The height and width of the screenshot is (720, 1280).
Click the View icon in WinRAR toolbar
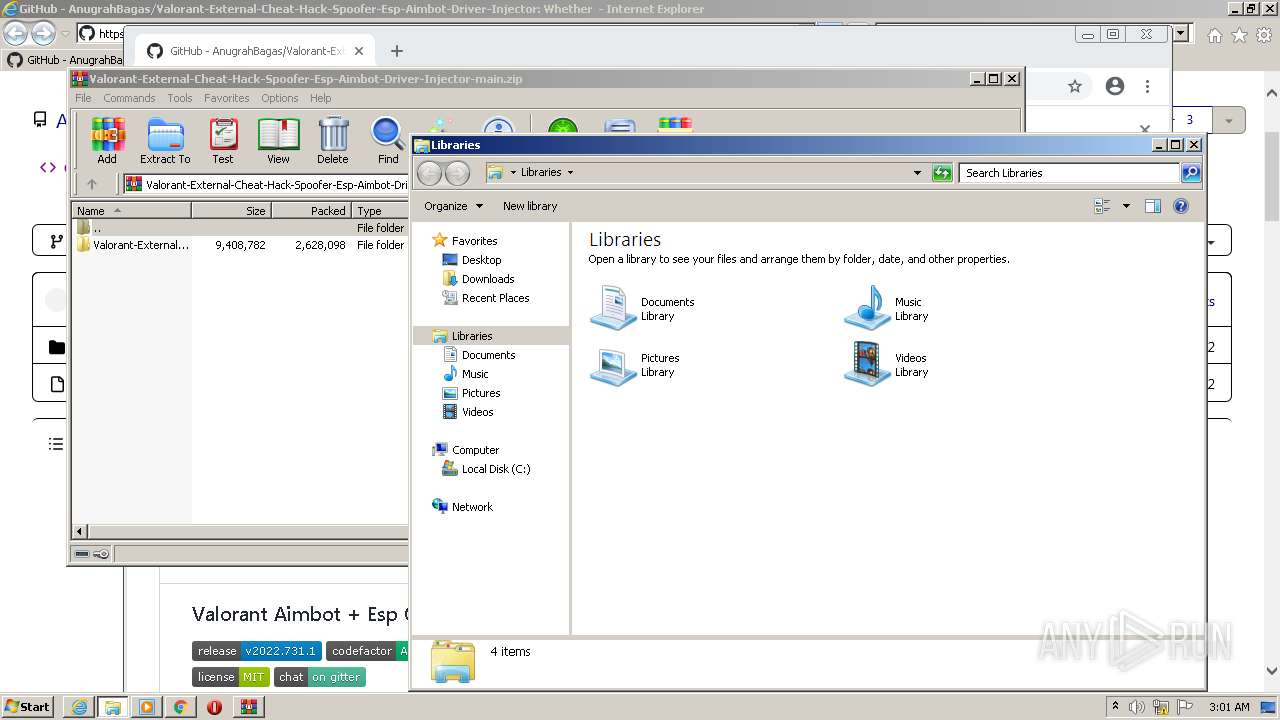278,140
